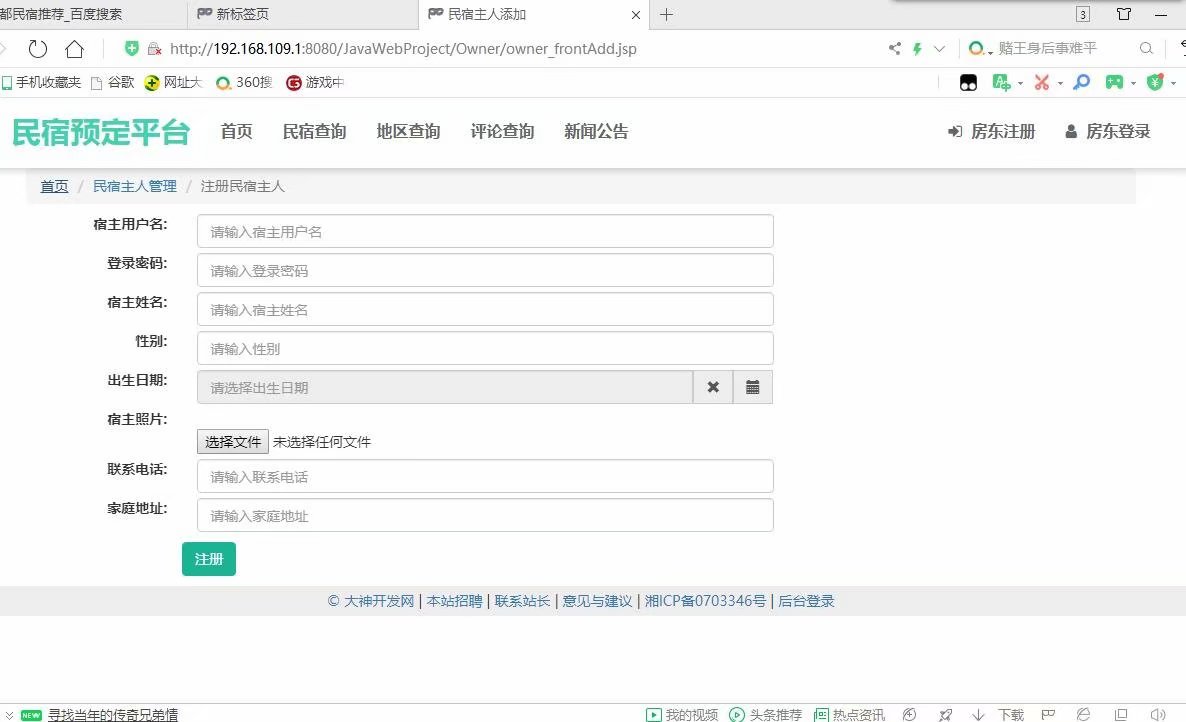Click the search box showing 赌王身后事难平
The width and height of the screenshot is (1186, 722).
1048,48
